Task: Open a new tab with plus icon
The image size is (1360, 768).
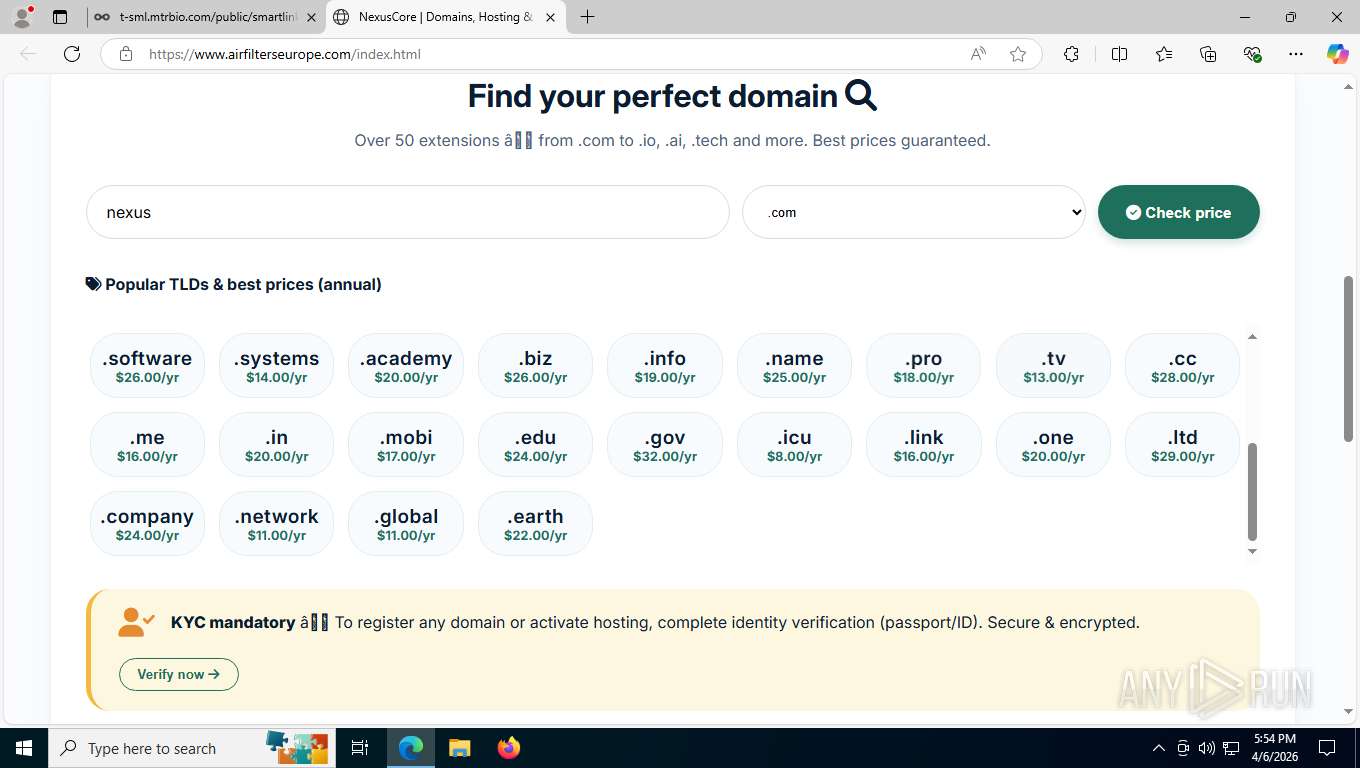Action: [588, 17]
